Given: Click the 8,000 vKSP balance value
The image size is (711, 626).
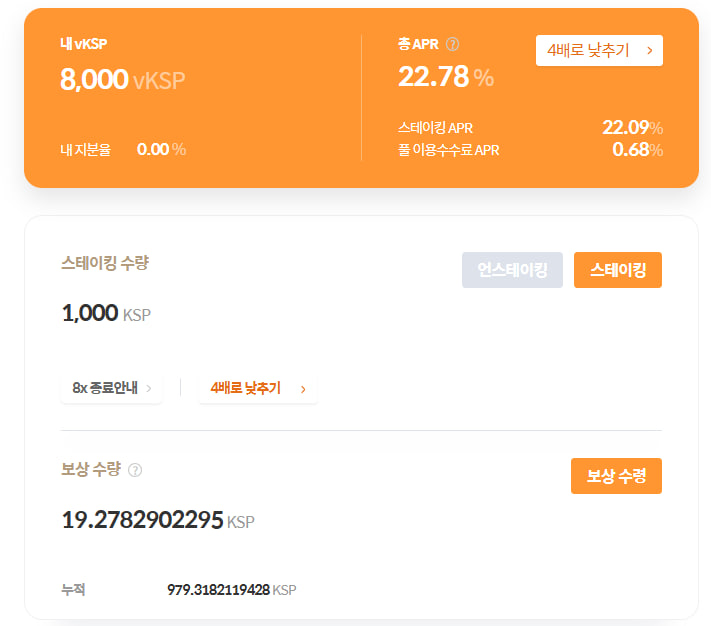Looking at the screenshot, I should [x=123, y=80].
